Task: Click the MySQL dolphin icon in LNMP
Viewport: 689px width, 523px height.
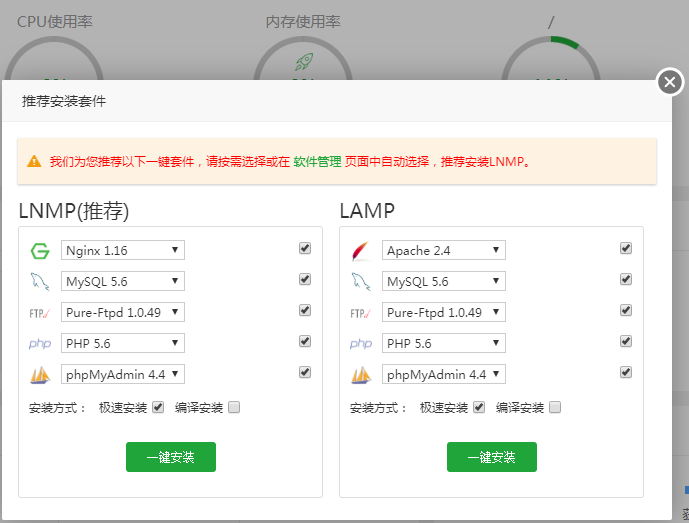Action: (40, 282)
